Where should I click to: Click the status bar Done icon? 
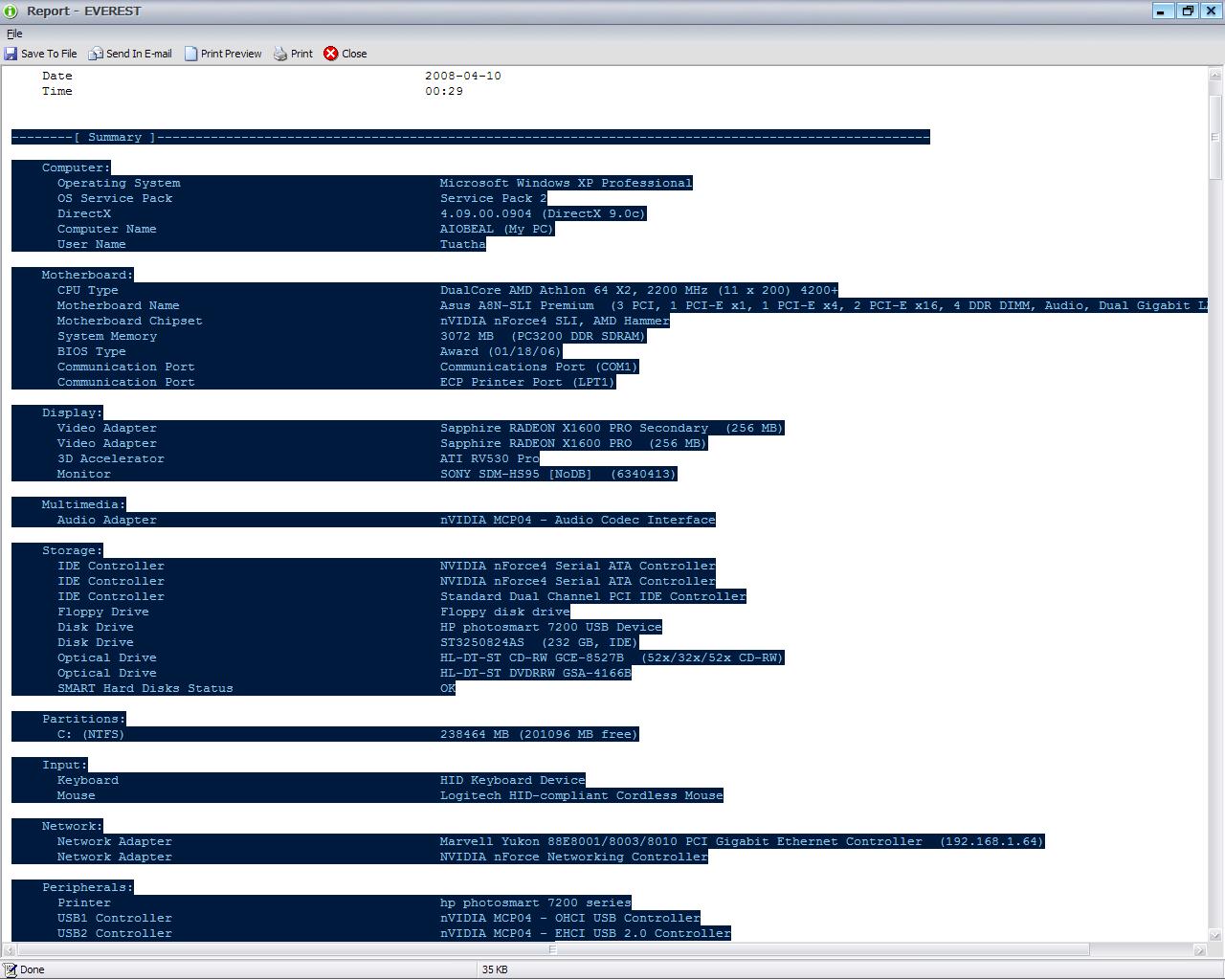coord(10,969)
